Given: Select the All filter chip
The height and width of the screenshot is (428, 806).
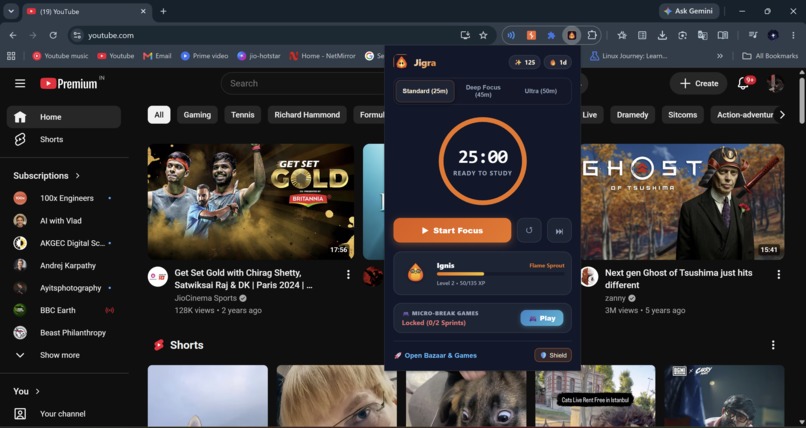Looking at the screenshot, I should coord(159,115).
